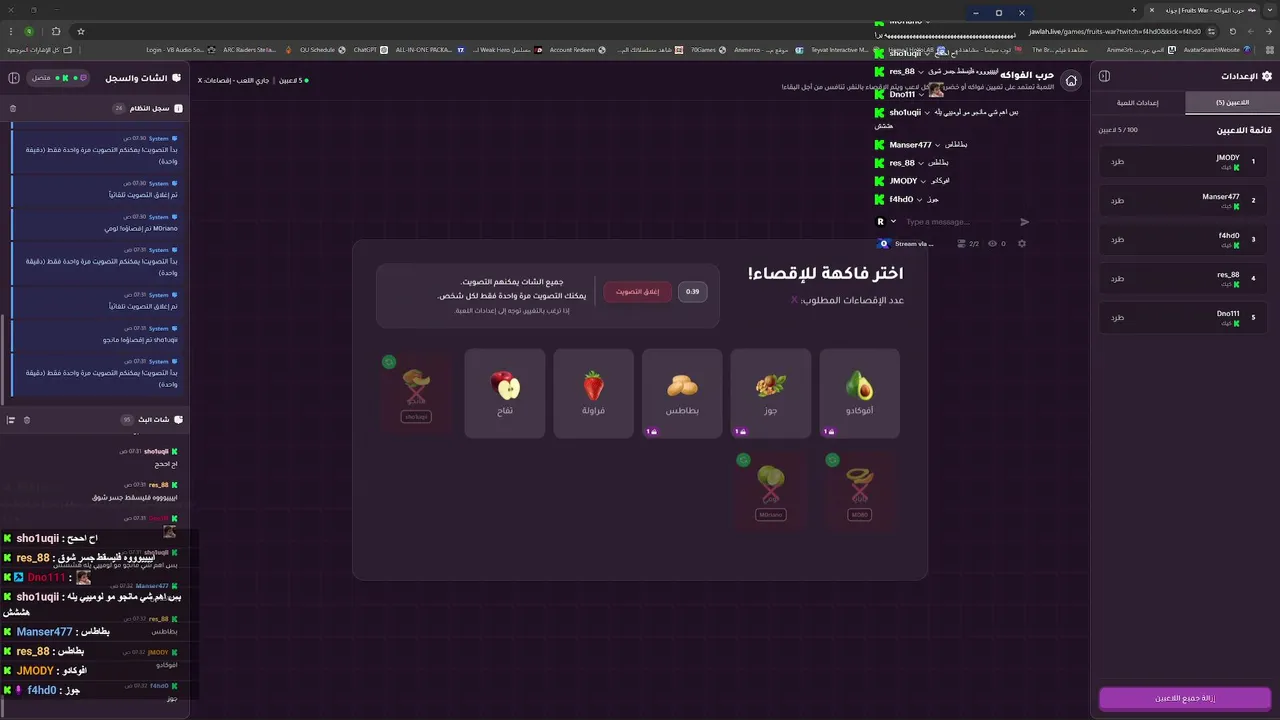The width and height of the screenshot is (1280, 720).
Task: Open site information icon in address bar
Action: click(x=1211, y=31)
